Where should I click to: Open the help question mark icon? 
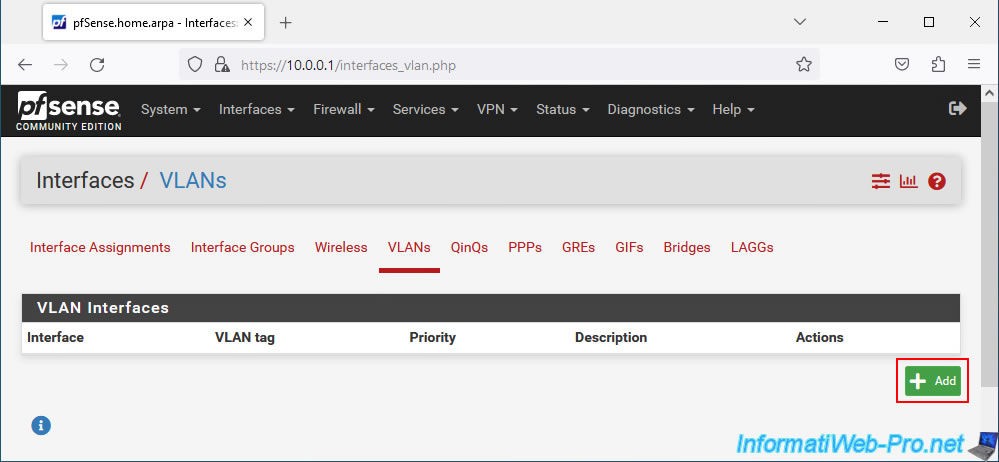tap(937, 182)
